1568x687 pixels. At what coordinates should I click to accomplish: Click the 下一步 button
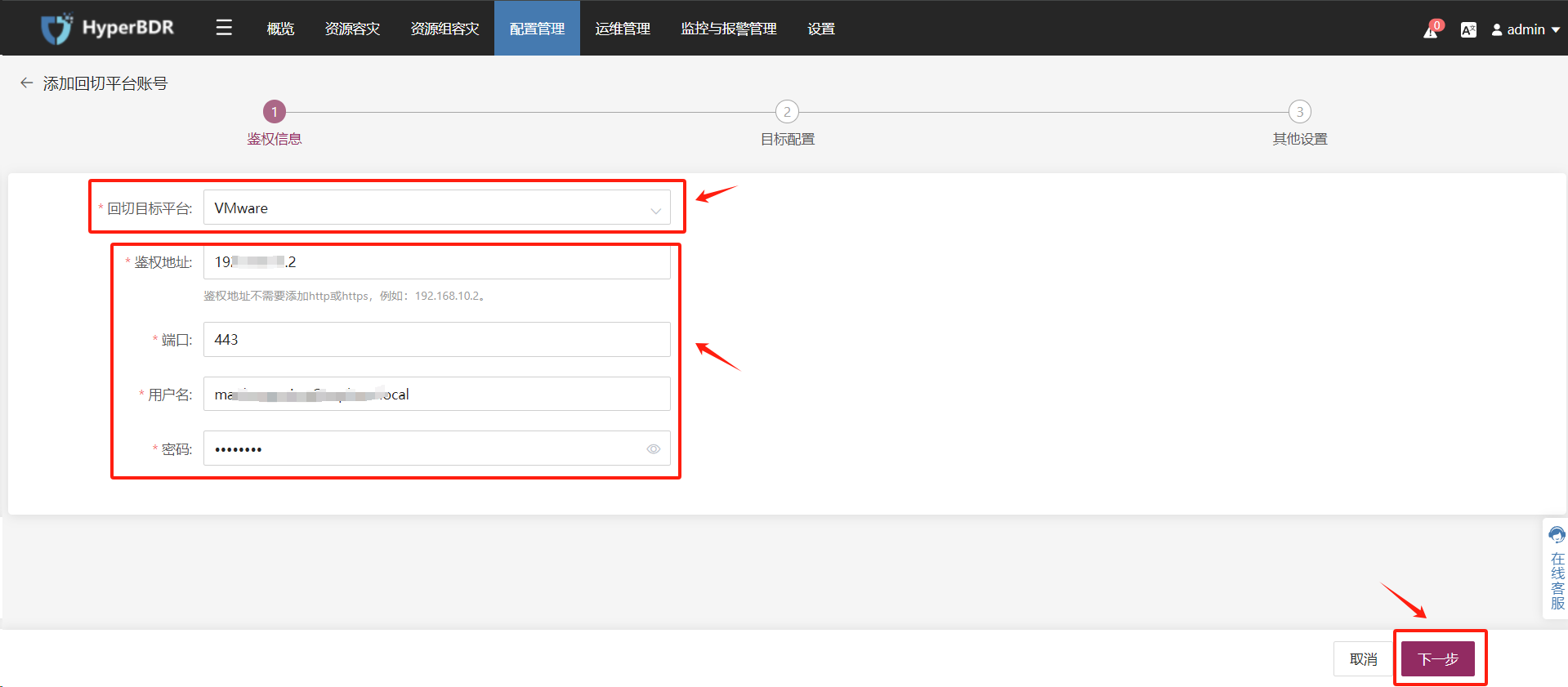(x=1438, y=659)
